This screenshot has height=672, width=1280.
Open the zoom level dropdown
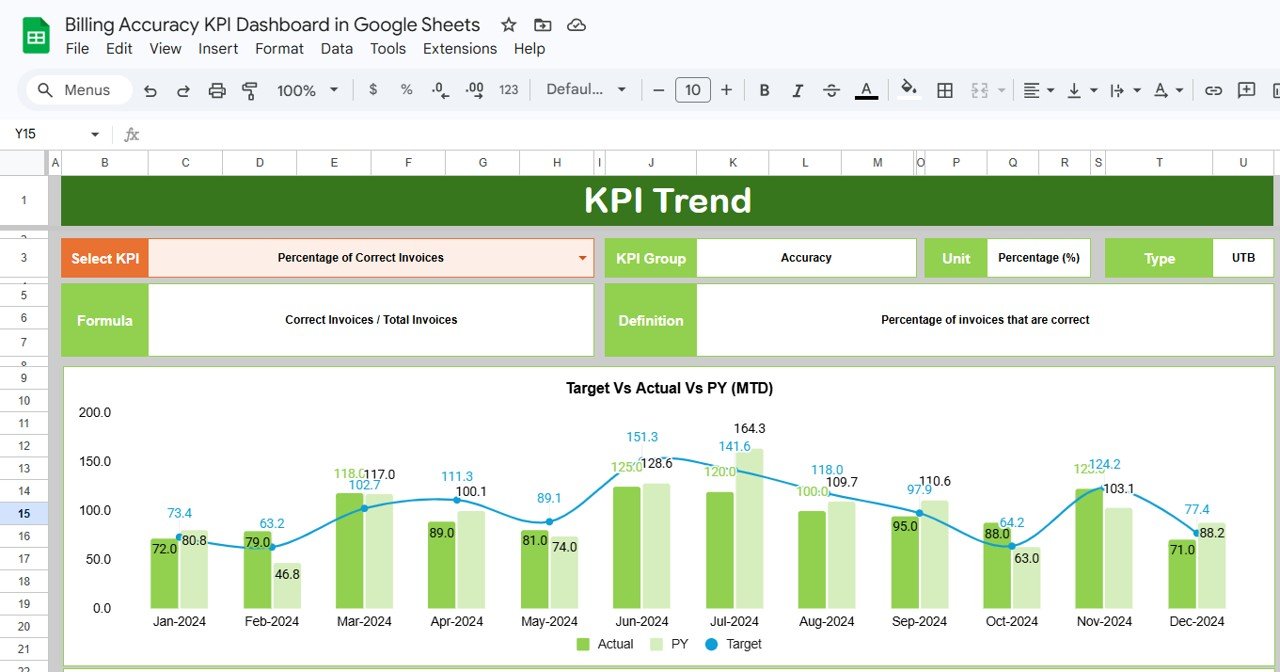[x=305, y=89]
